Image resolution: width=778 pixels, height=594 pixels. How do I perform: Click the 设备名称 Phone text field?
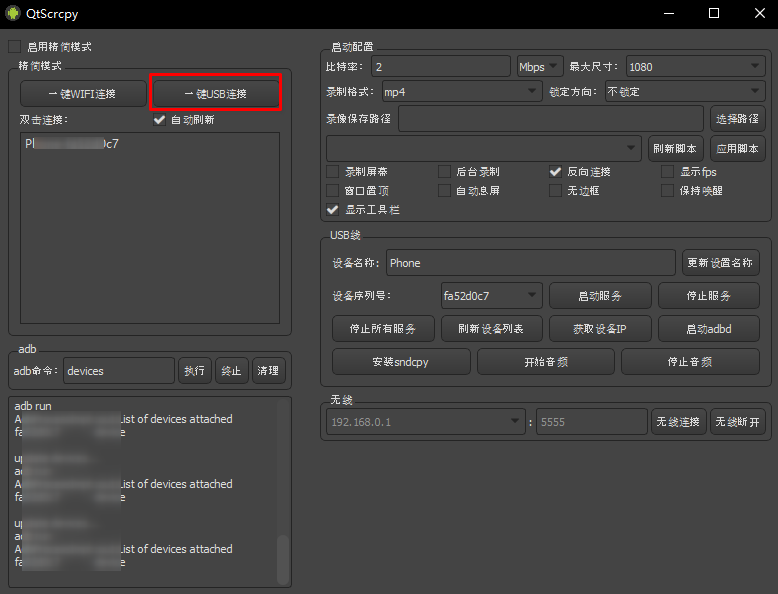[x=530, y=263]
